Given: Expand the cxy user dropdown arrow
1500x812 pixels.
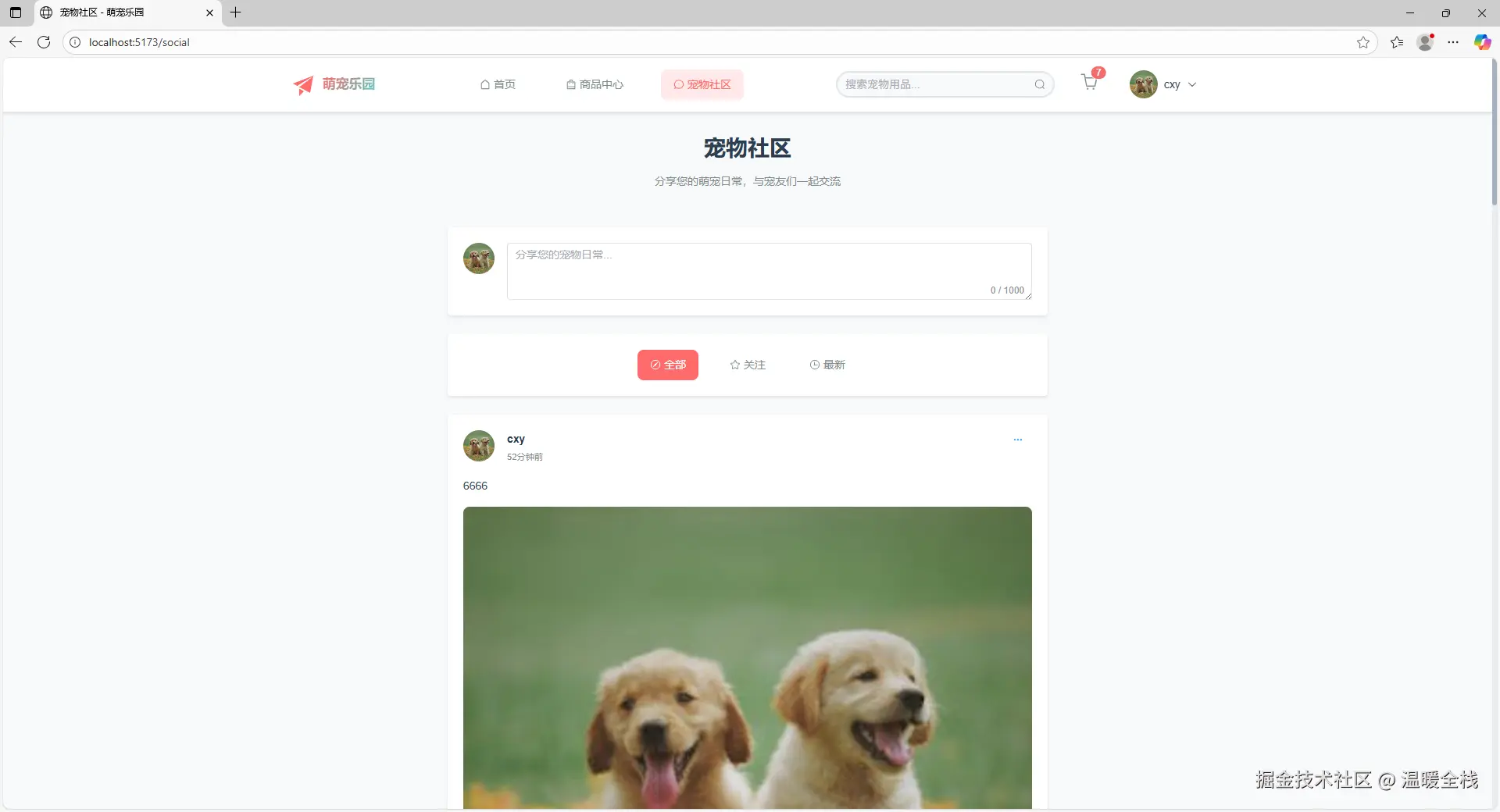Looking at the screenshot, I should pyautogui.click(x=1192, y=84).
